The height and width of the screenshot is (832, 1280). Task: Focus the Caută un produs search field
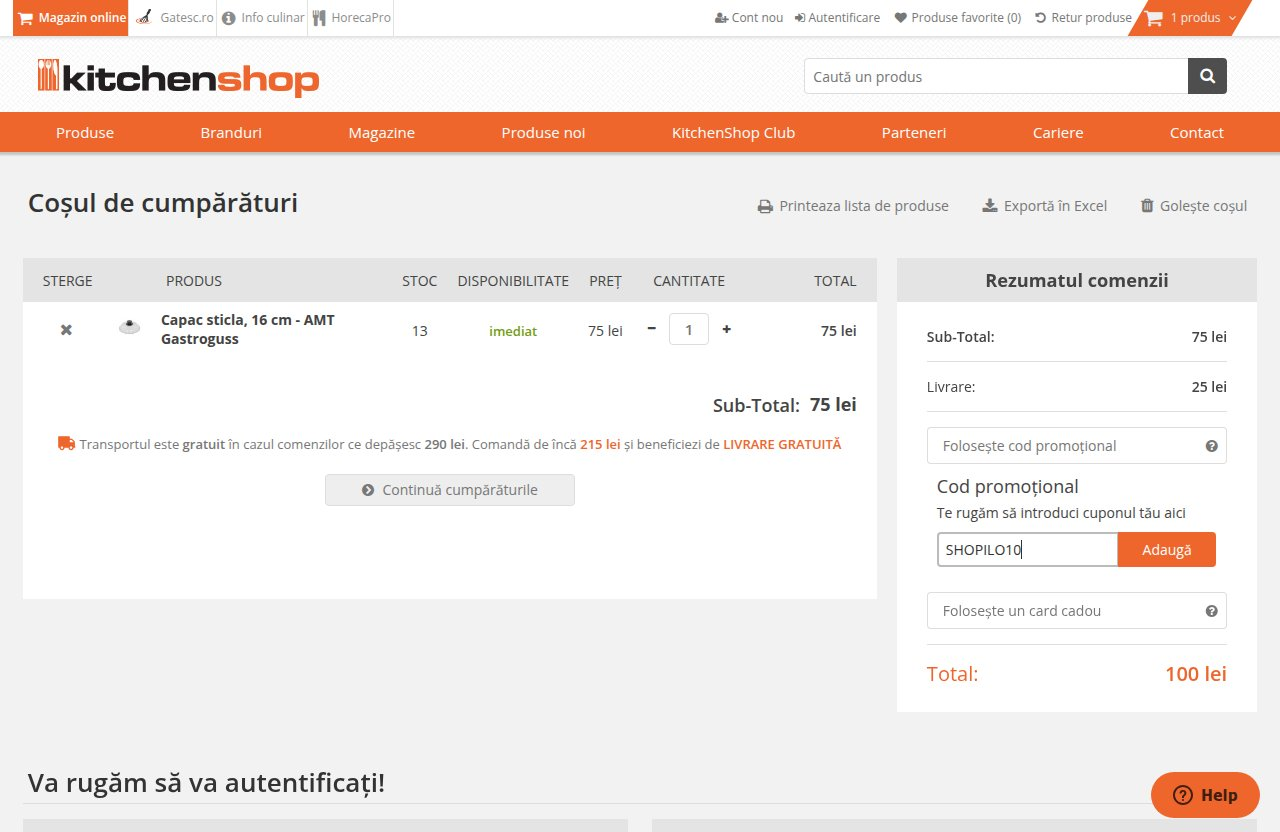996,76
